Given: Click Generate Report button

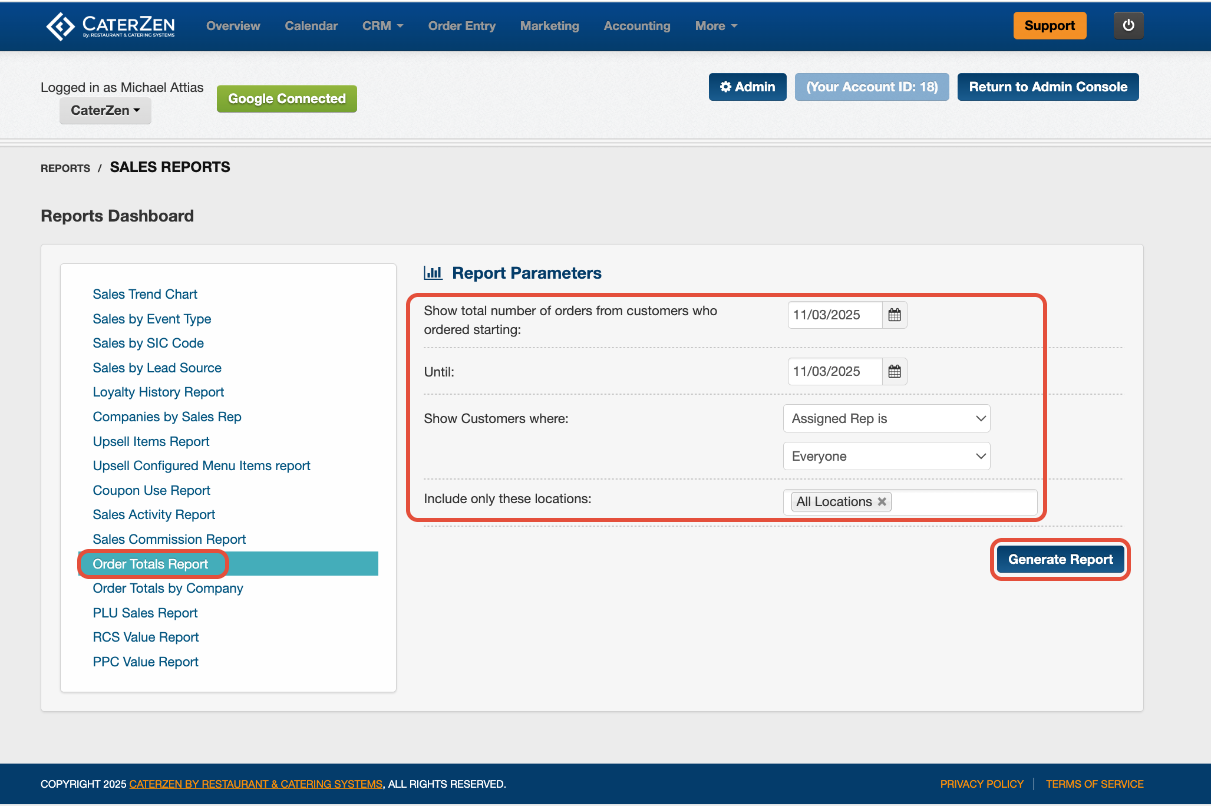Looking at the screenshot, I should [1061, 560].
